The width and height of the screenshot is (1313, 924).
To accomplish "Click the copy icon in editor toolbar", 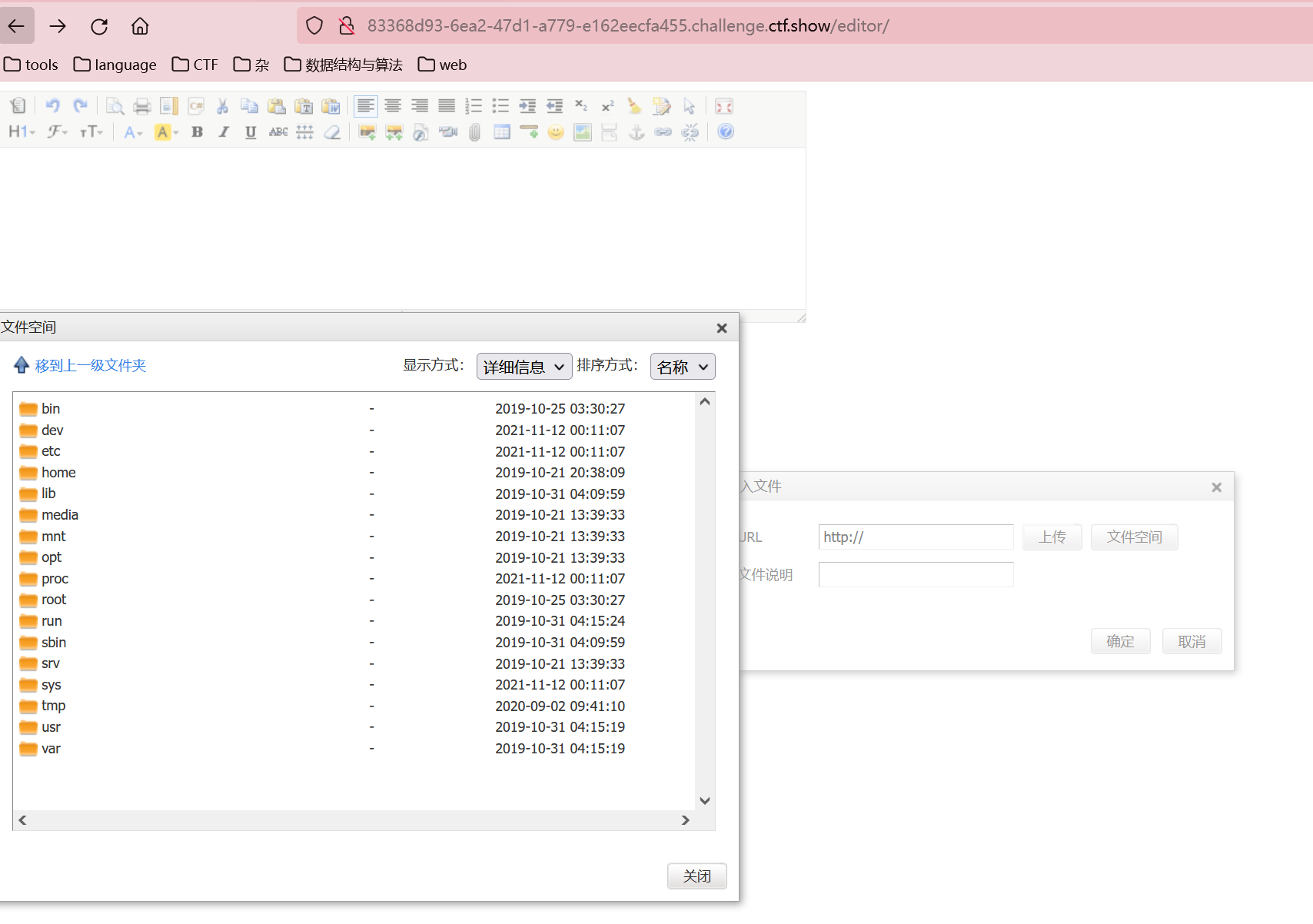I will click(x=249, y=106).
